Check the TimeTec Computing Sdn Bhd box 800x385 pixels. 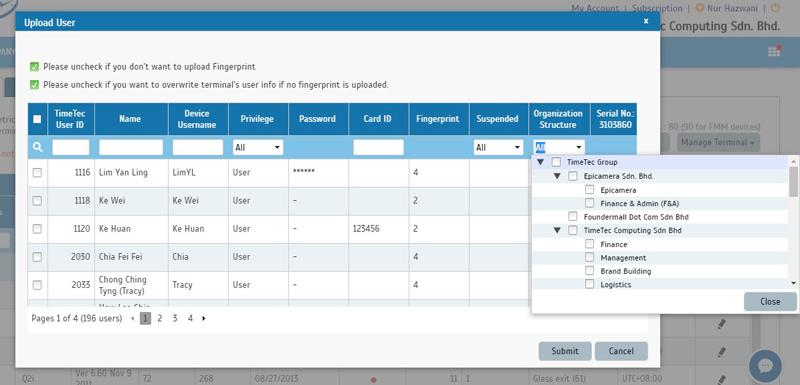click(573, 230)
